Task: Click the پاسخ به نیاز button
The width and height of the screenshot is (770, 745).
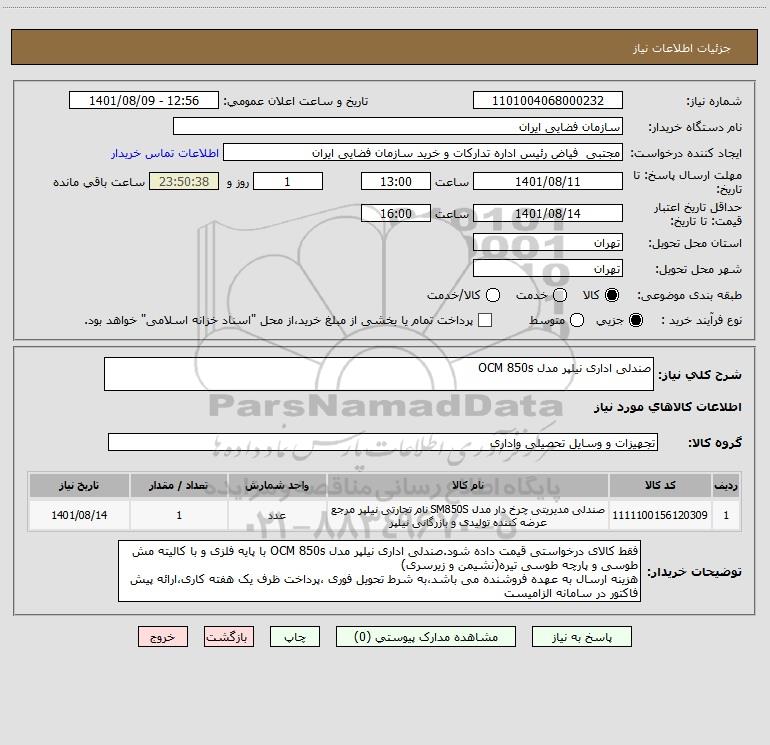Action: (582, 637)
